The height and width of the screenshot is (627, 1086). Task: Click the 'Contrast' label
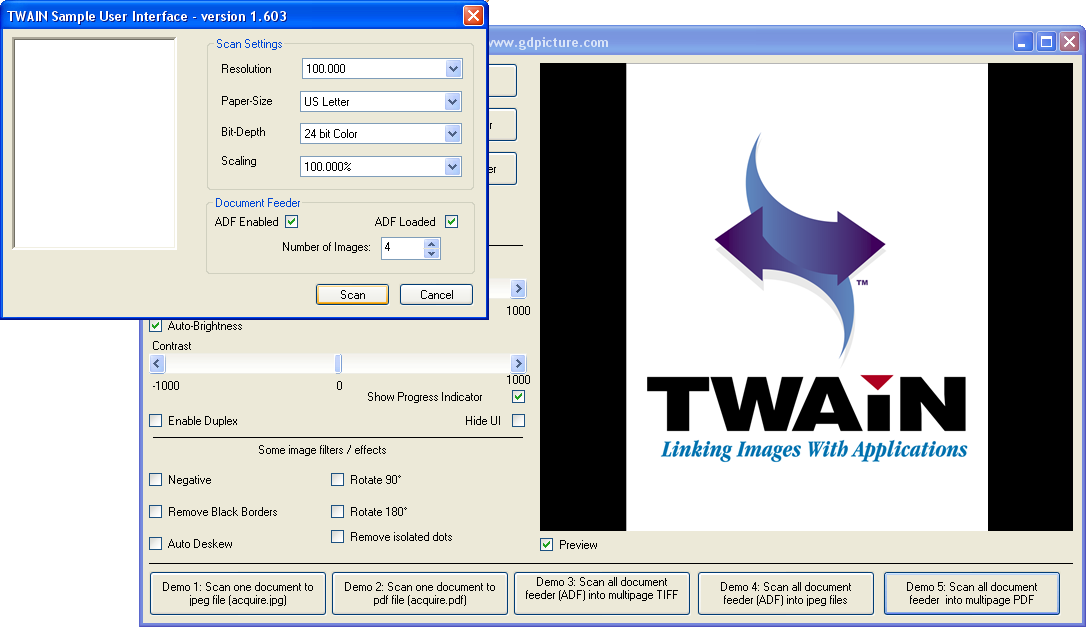(172, 346)
